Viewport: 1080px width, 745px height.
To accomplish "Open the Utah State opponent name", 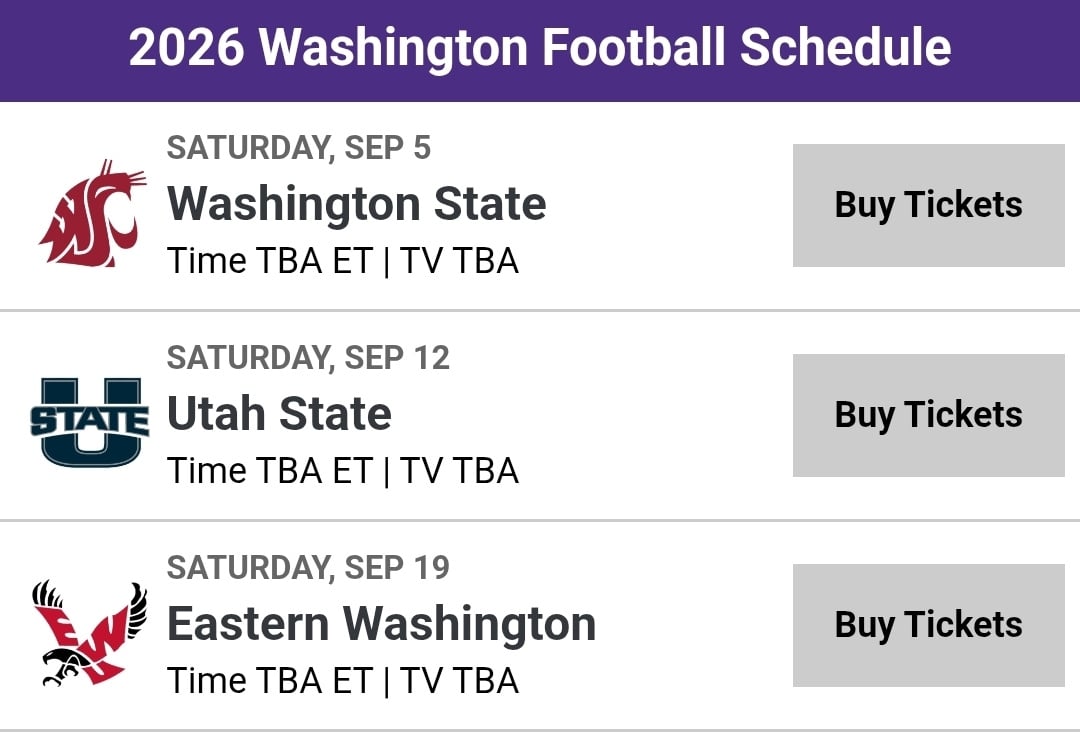I will [279, 414].
